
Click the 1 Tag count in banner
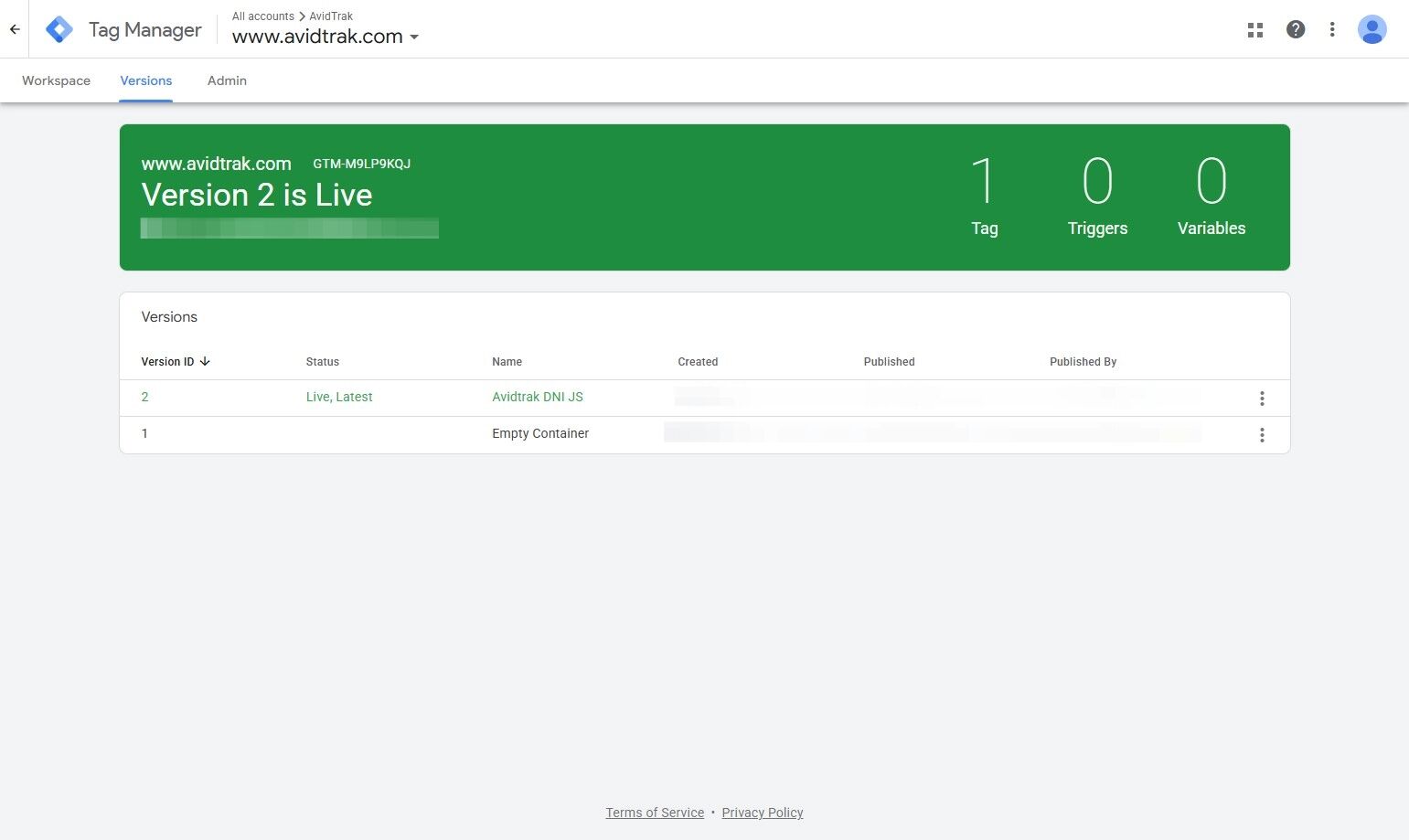[x=984, y=197]
